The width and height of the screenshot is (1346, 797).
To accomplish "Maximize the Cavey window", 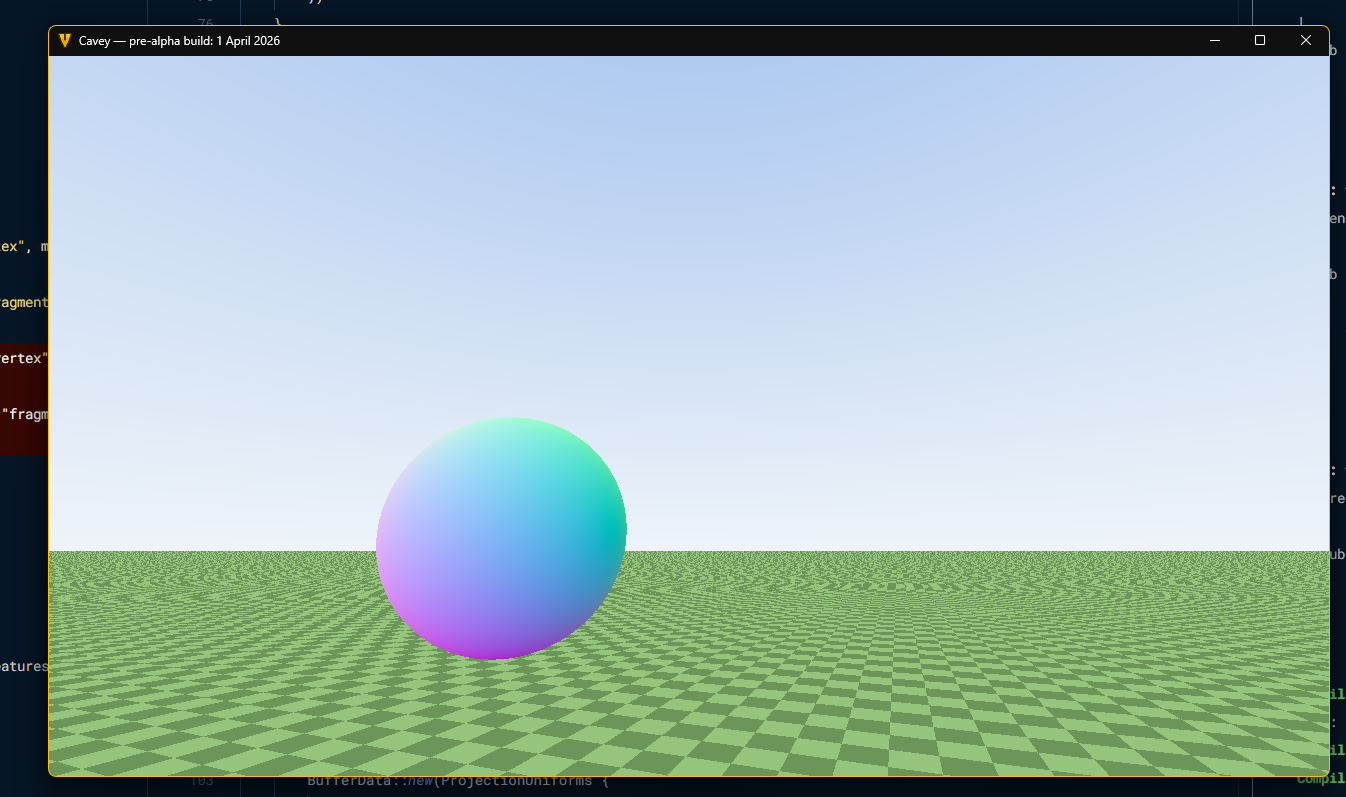I will [1259, 40].
